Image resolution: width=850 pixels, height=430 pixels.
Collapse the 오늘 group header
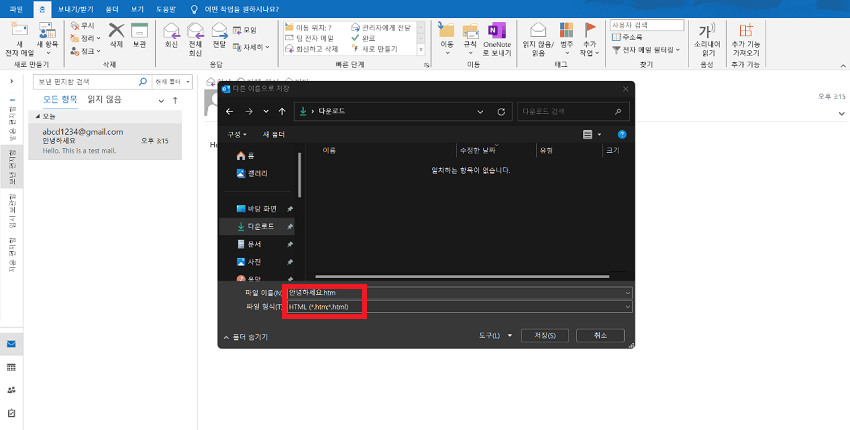(37, 117)
